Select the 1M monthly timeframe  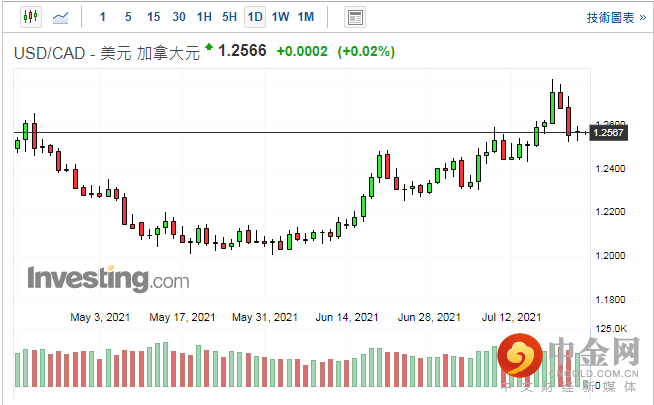click(306, 17)
